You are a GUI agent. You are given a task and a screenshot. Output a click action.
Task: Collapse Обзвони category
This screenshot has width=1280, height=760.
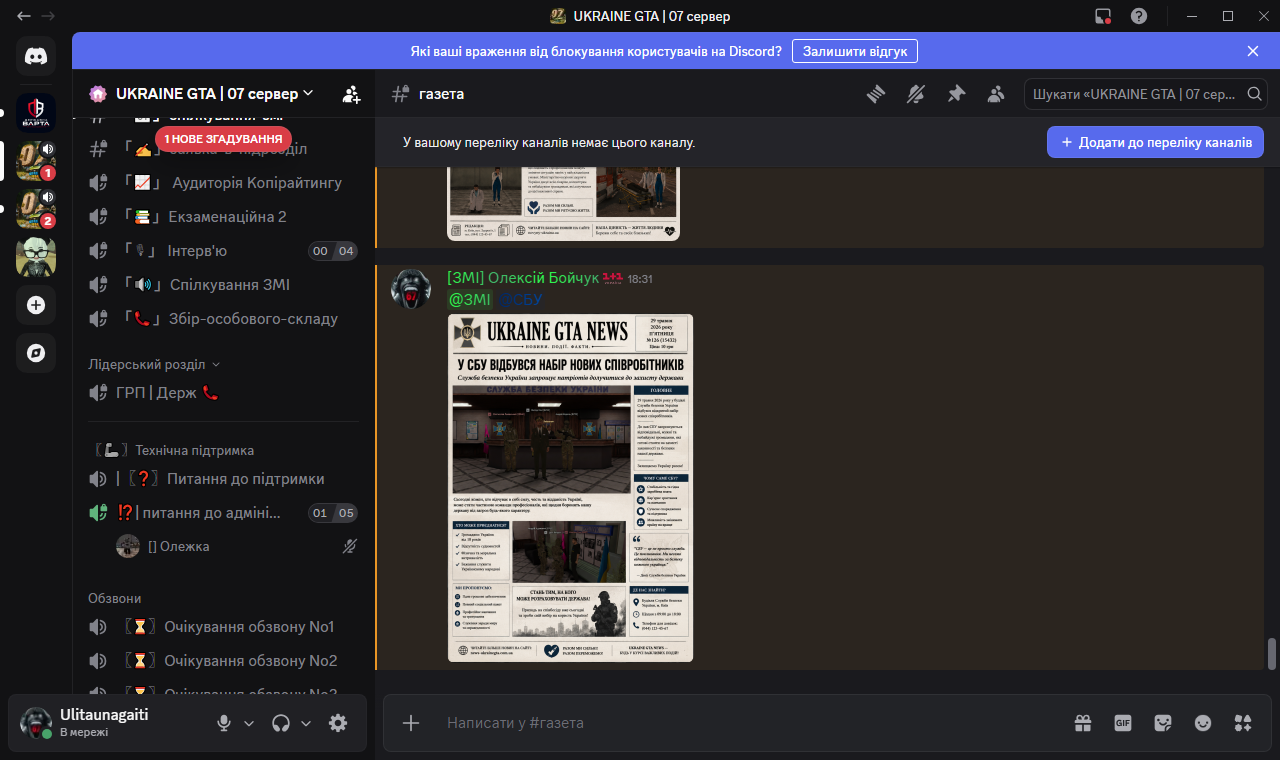click(x=115, y=598)
